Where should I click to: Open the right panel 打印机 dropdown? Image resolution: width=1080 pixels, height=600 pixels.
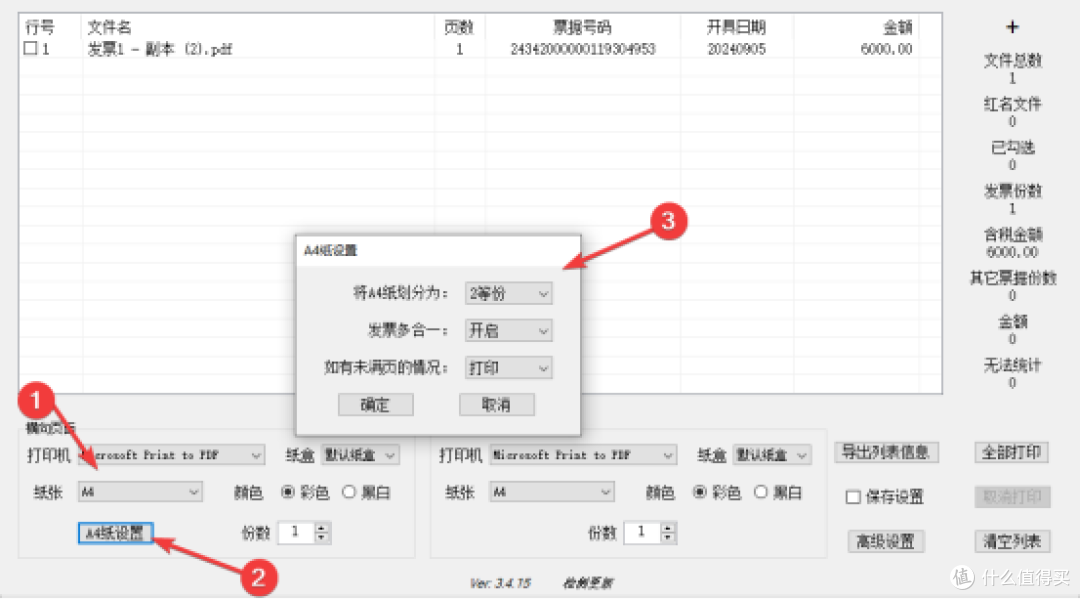click(583, 455)
